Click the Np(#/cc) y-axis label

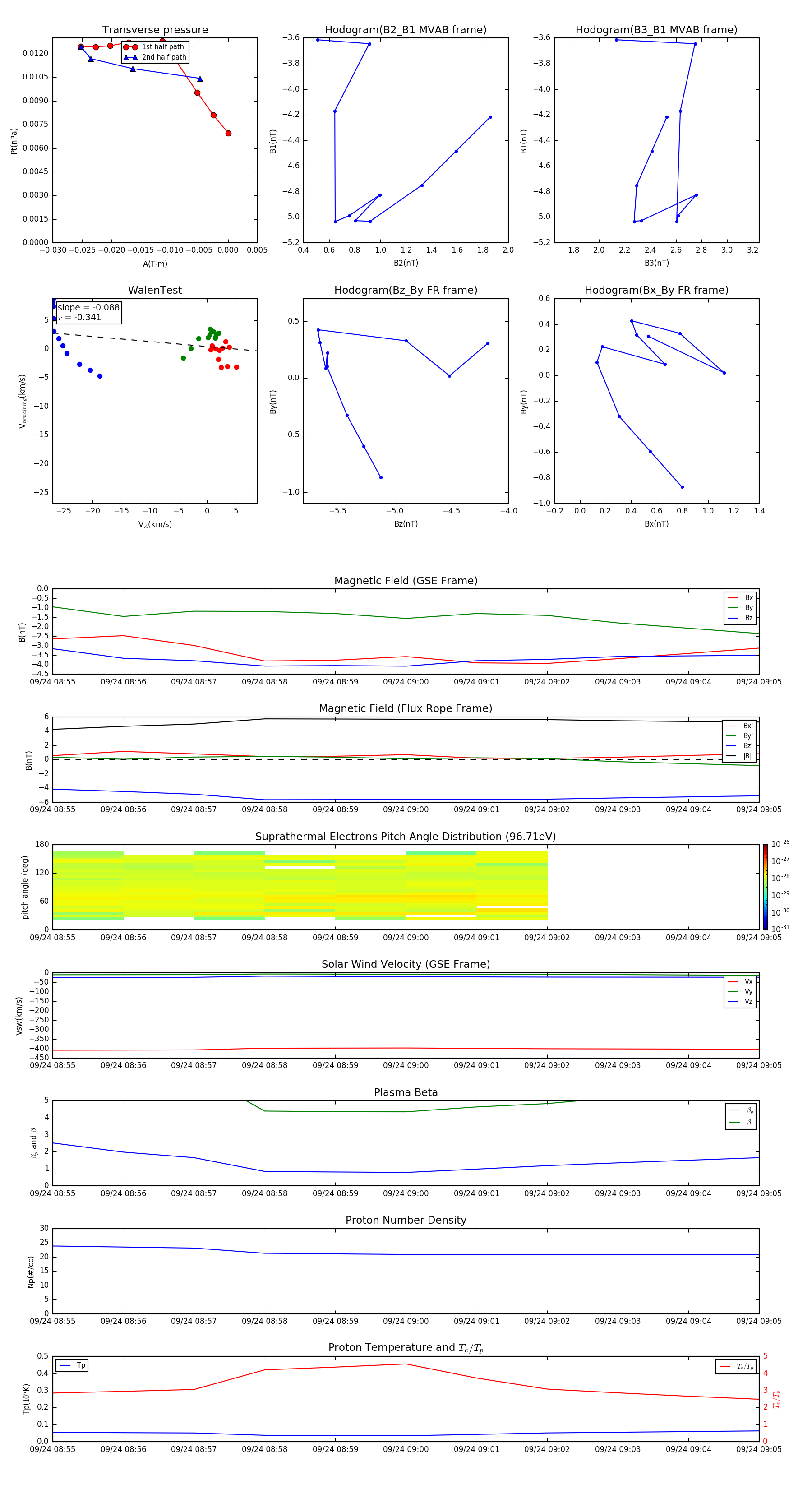[x=31, y=1271]
